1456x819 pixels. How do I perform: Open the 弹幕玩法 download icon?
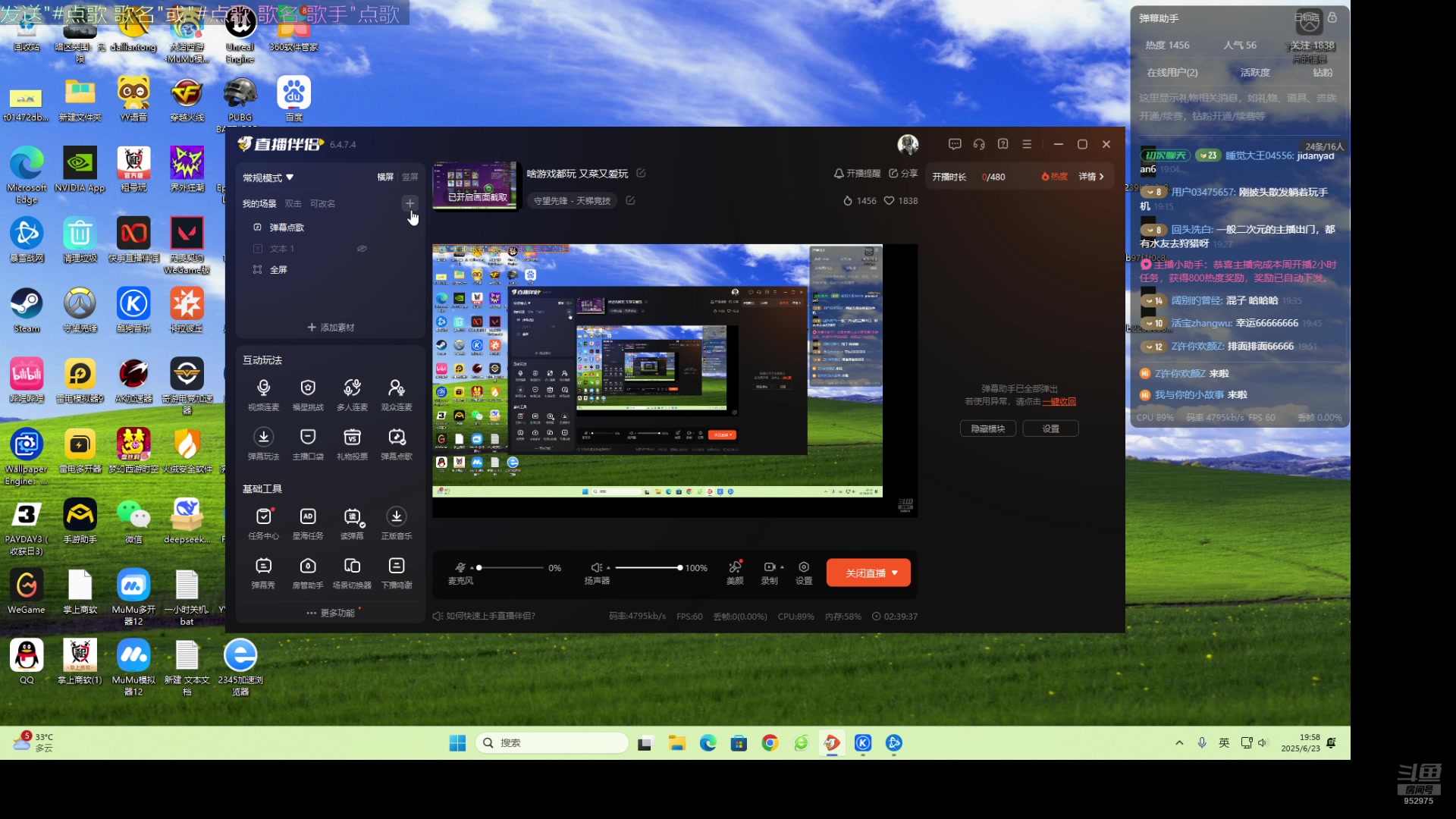tap(263, 444)
